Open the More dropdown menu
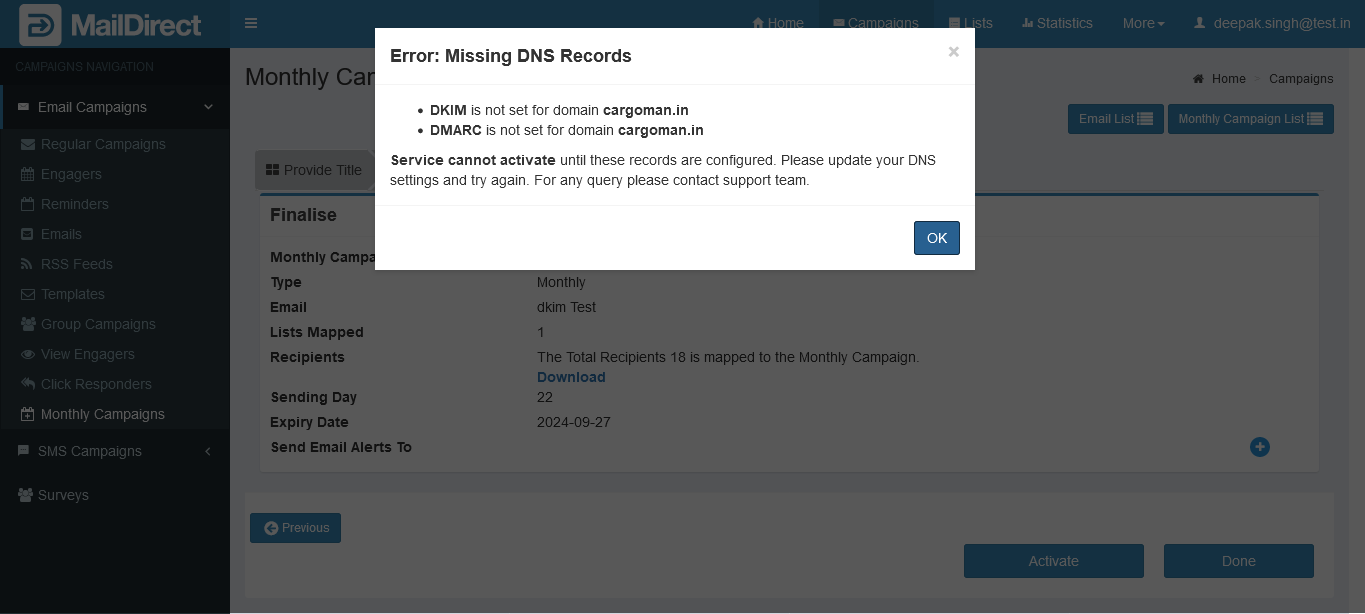This screenshot has height=614, width=1365. click(x=1143, y=23)
